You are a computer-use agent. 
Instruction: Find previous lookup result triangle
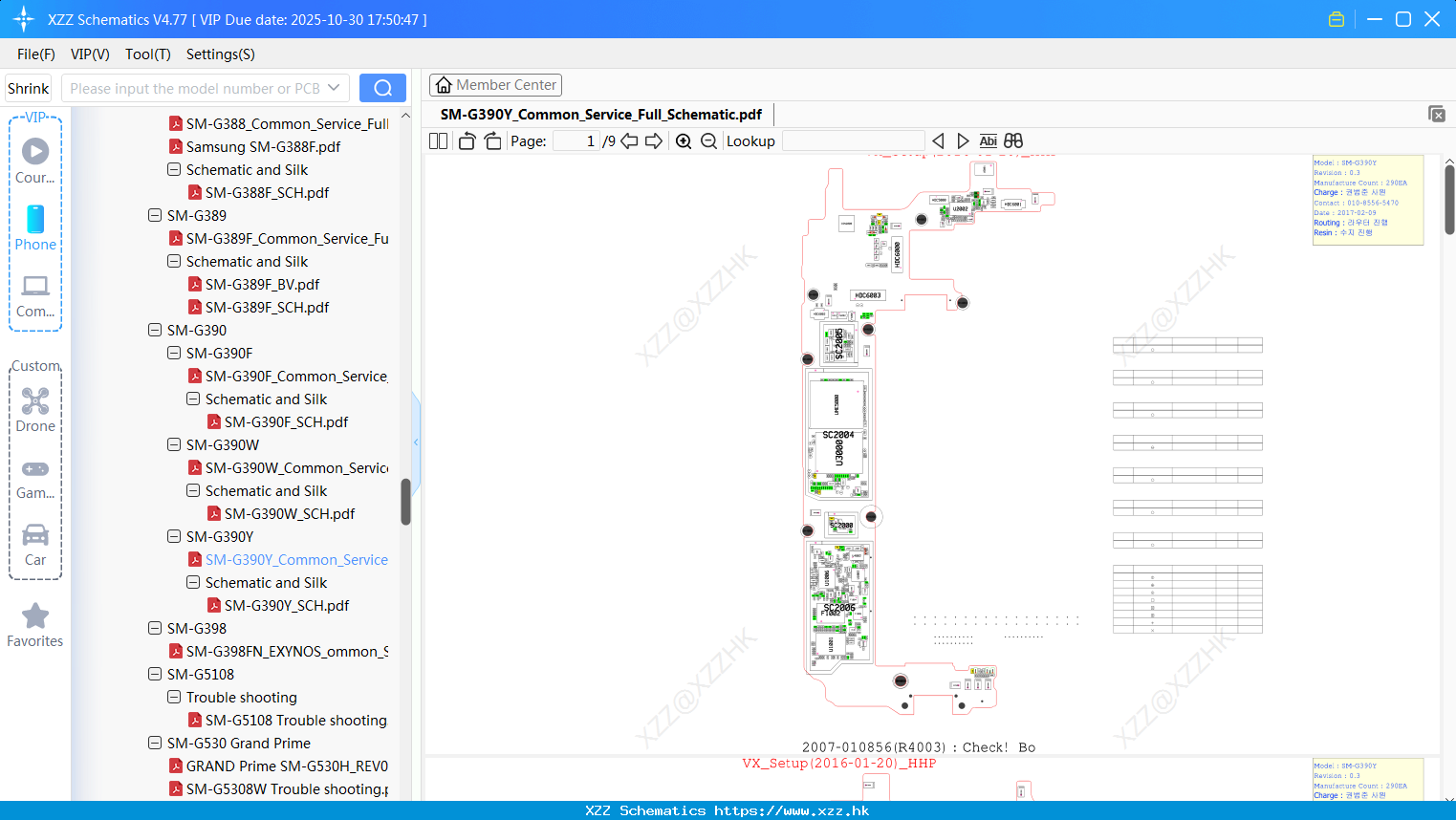click(938, 140)
